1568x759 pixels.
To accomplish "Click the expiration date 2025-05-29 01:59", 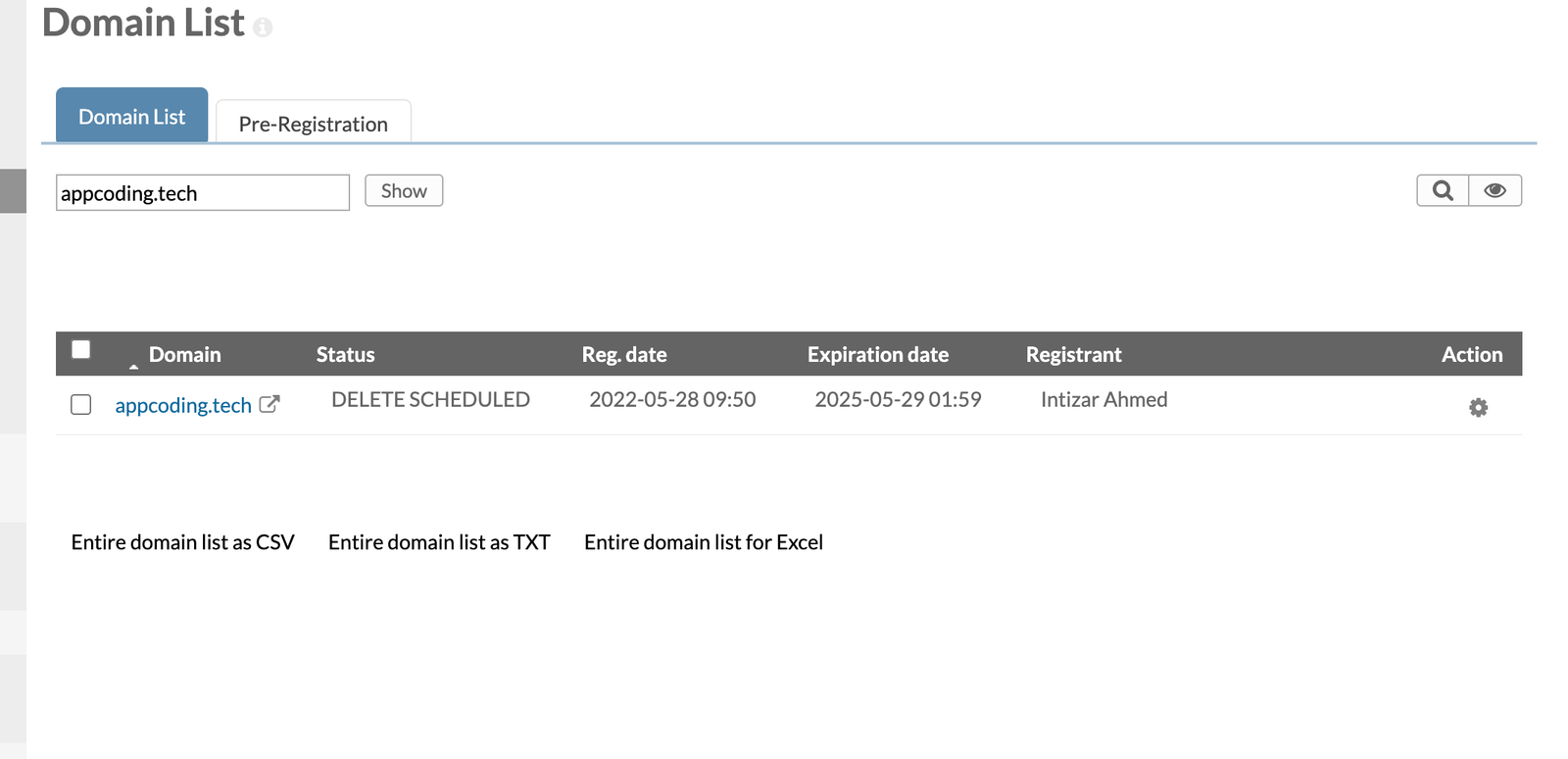I will 898,399.
